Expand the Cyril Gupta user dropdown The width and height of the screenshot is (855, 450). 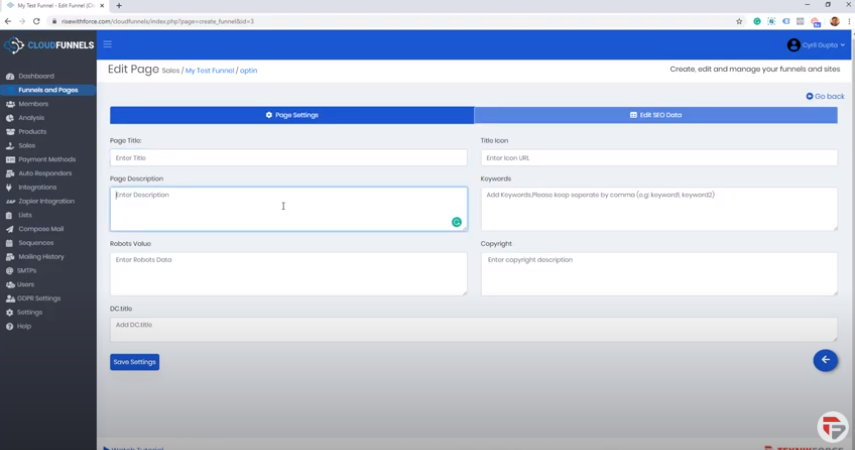pos(816,45)
